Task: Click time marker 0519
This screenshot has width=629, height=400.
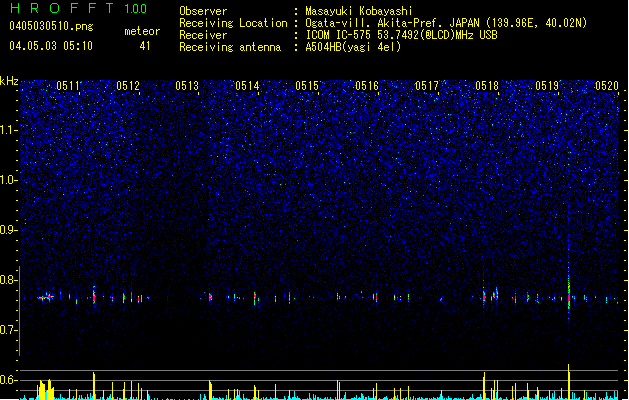Action: pos(547,86)
